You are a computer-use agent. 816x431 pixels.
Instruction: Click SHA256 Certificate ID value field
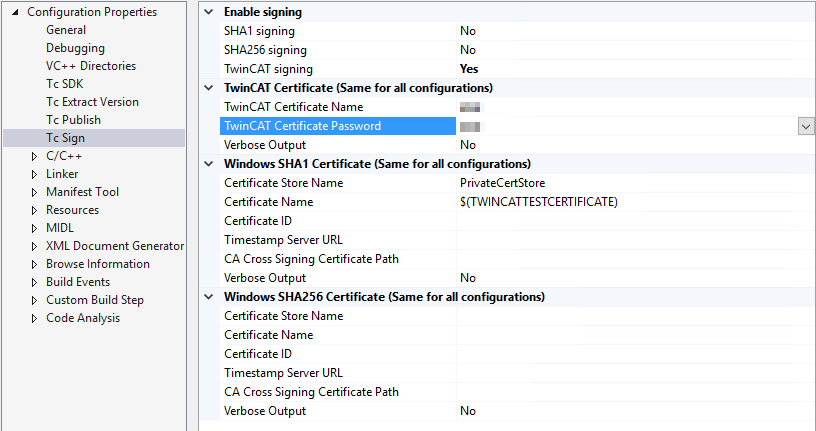(x=635, y=354)
